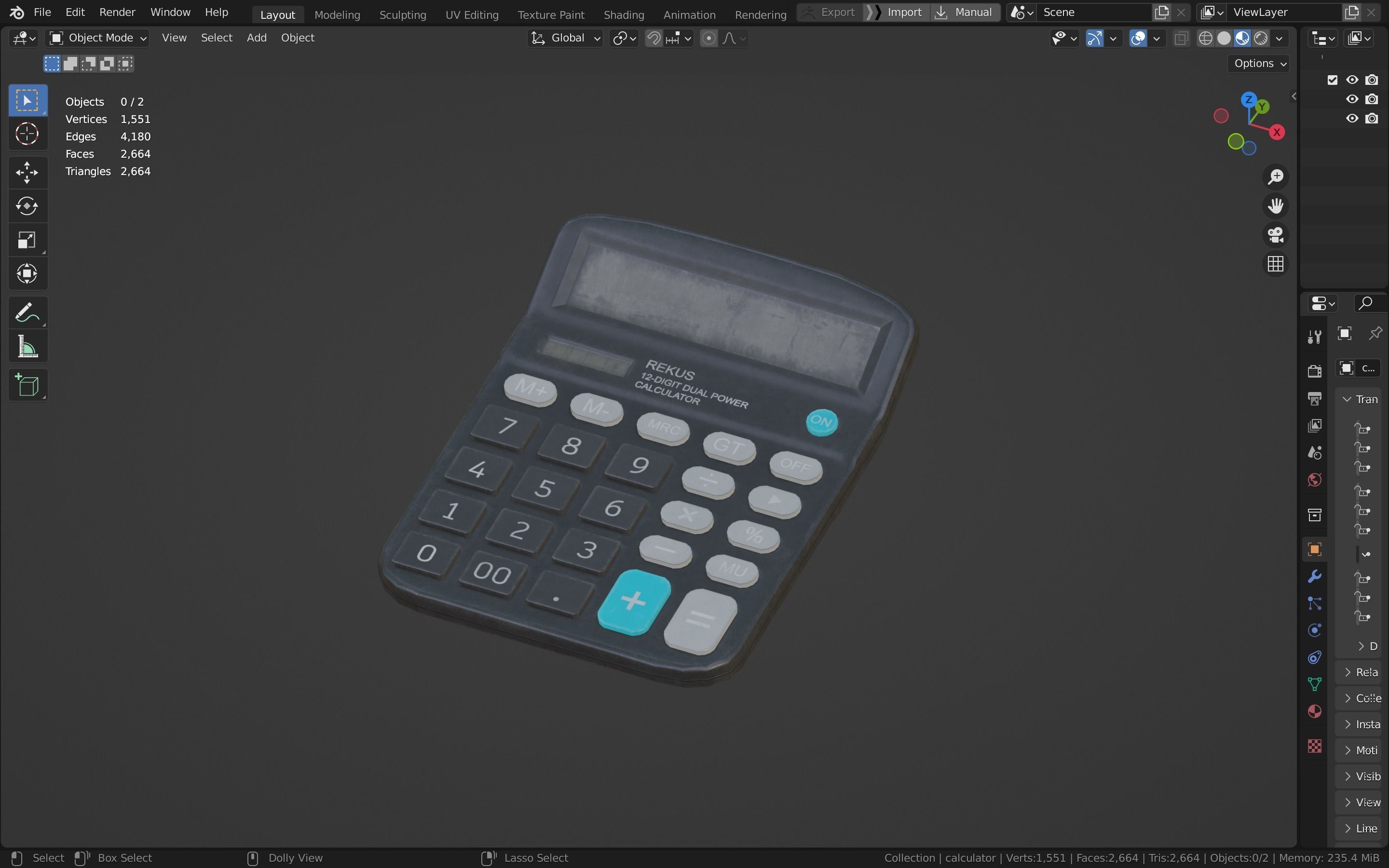This screenshot has width=1389, height=868.
Task: Select the Transform tool
Action: [x=27, y=274]
